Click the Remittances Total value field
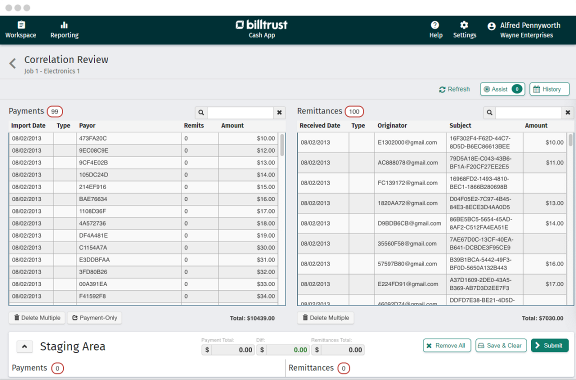 coord(343,350)
